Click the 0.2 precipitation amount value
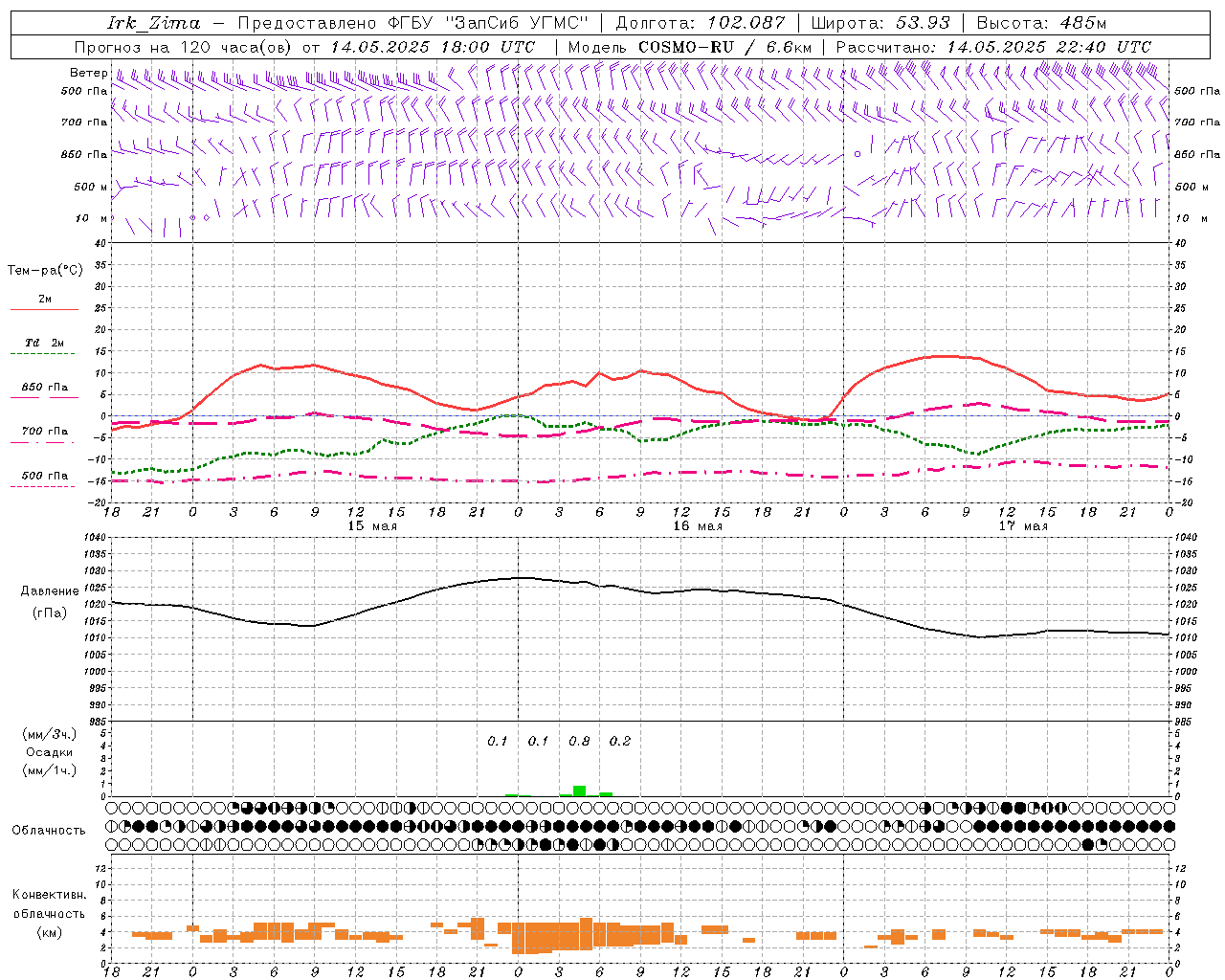 pyautogui.click(x=620, y=741)
